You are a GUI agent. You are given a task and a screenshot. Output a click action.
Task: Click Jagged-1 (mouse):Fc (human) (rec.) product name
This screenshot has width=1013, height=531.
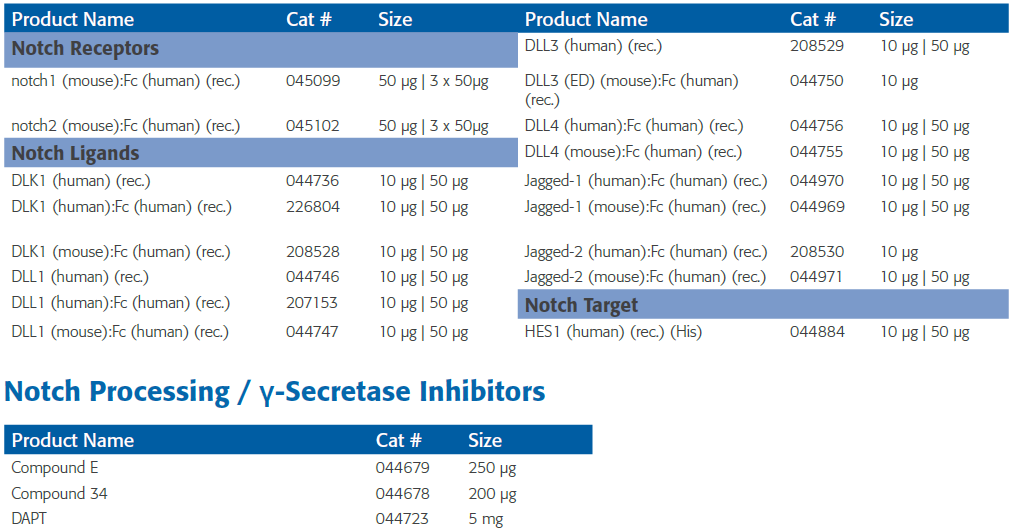coord(645,207)
